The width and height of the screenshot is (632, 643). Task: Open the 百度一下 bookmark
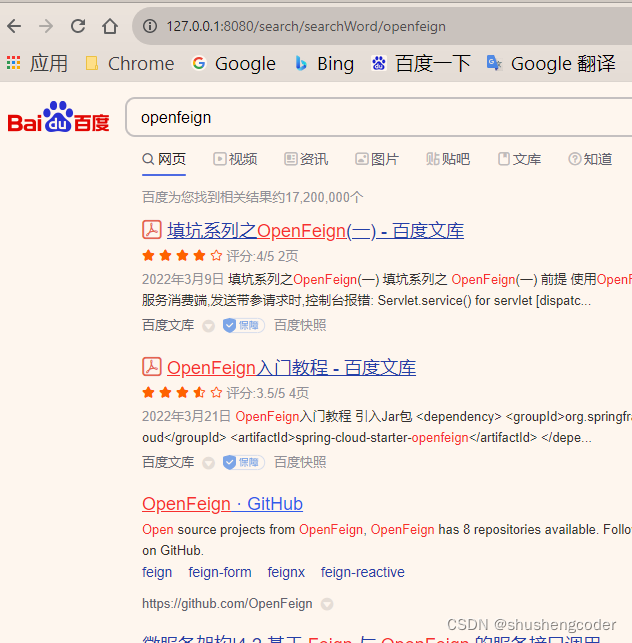pyautogui.click(x=421, y=64)
